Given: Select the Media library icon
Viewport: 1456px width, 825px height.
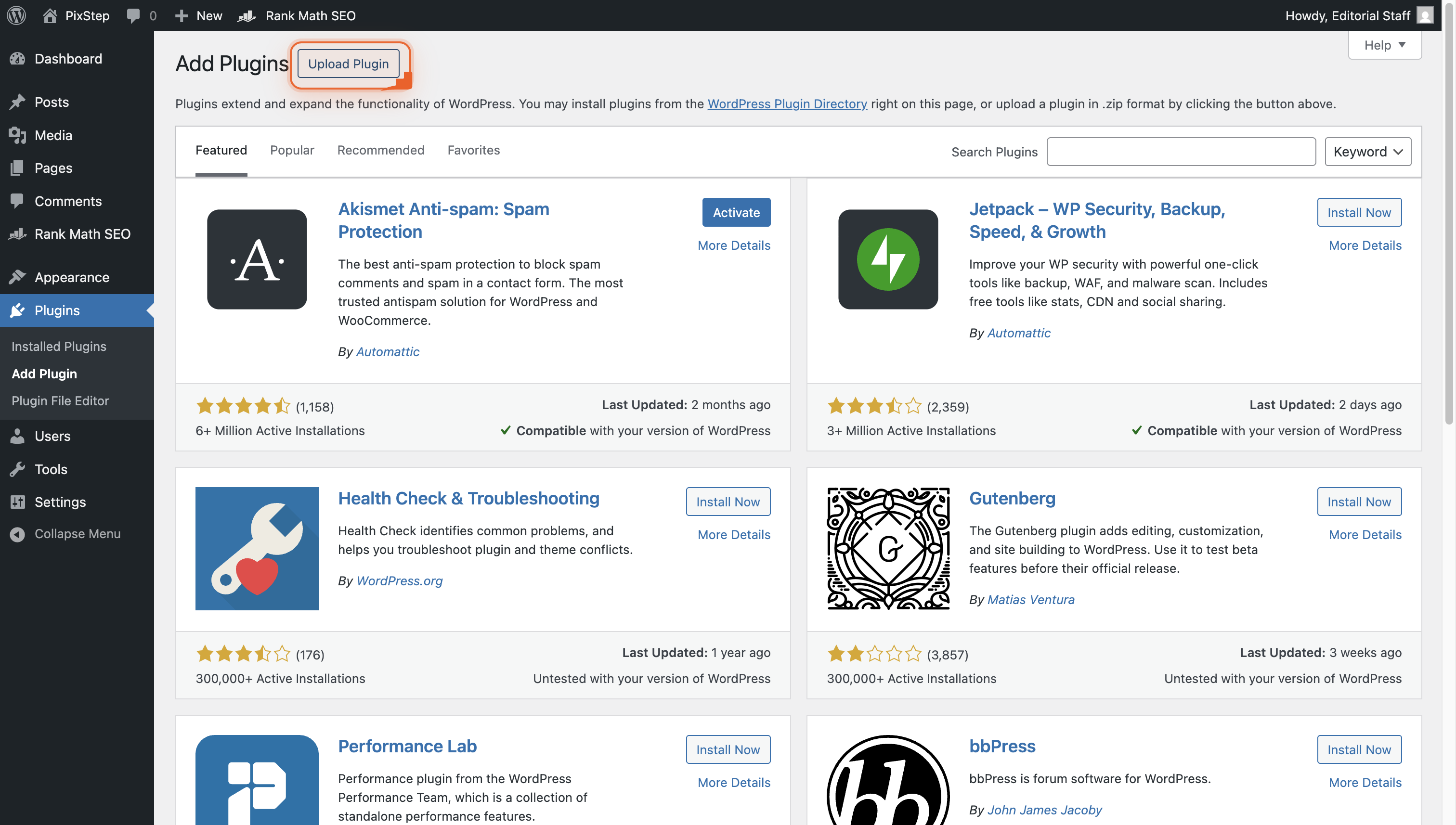Looking at the screenshot, I should pos(17,135).
